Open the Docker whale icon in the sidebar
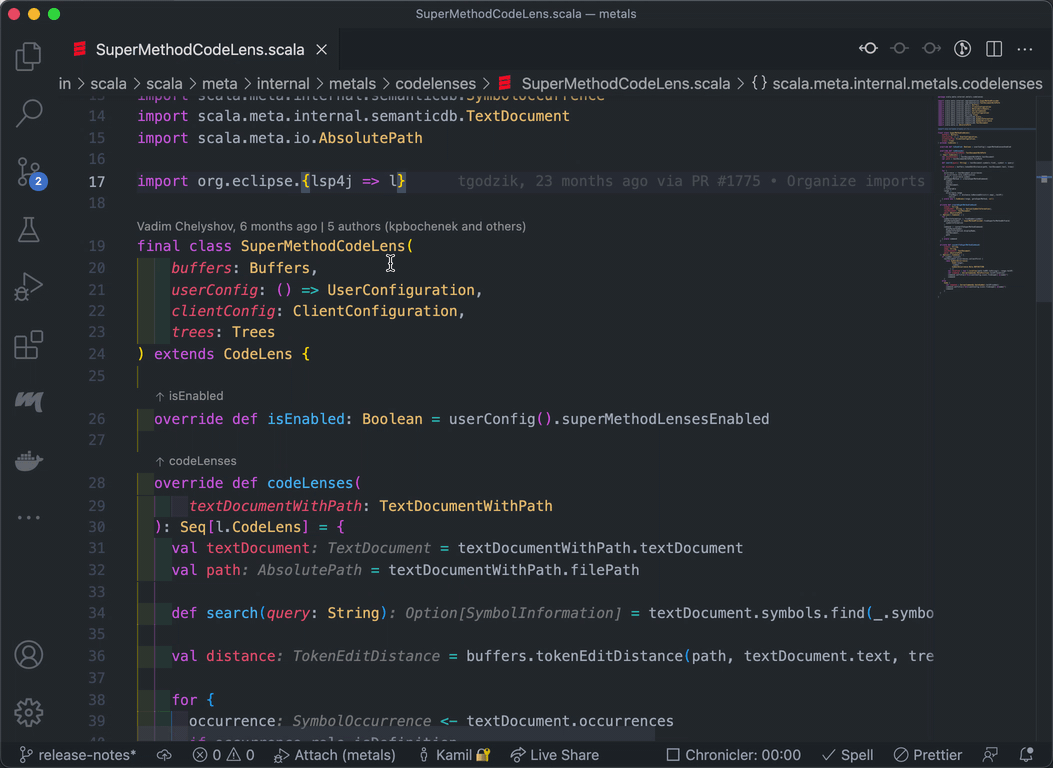 click(x=29, y=460)
